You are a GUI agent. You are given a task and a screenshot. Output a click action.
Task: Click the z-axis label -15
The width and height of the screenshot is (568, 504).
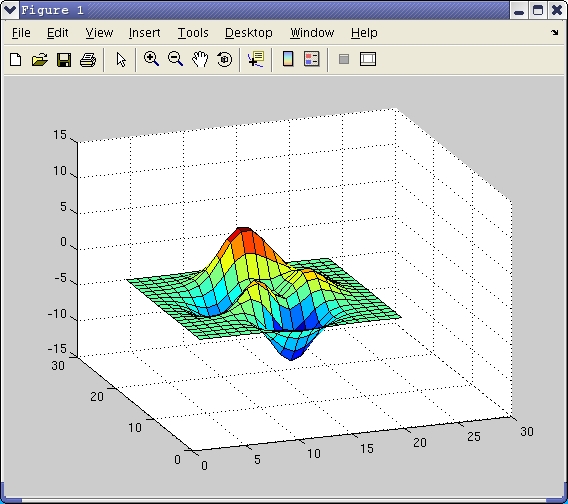58,349
